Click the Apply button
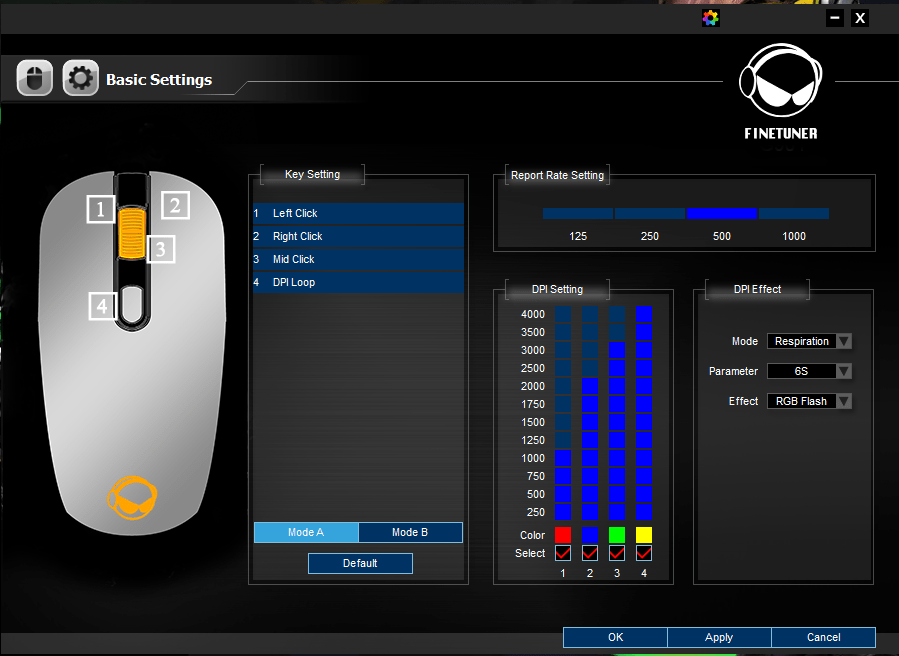The height and width of the screenshot is (656, 899). [719, 637]
